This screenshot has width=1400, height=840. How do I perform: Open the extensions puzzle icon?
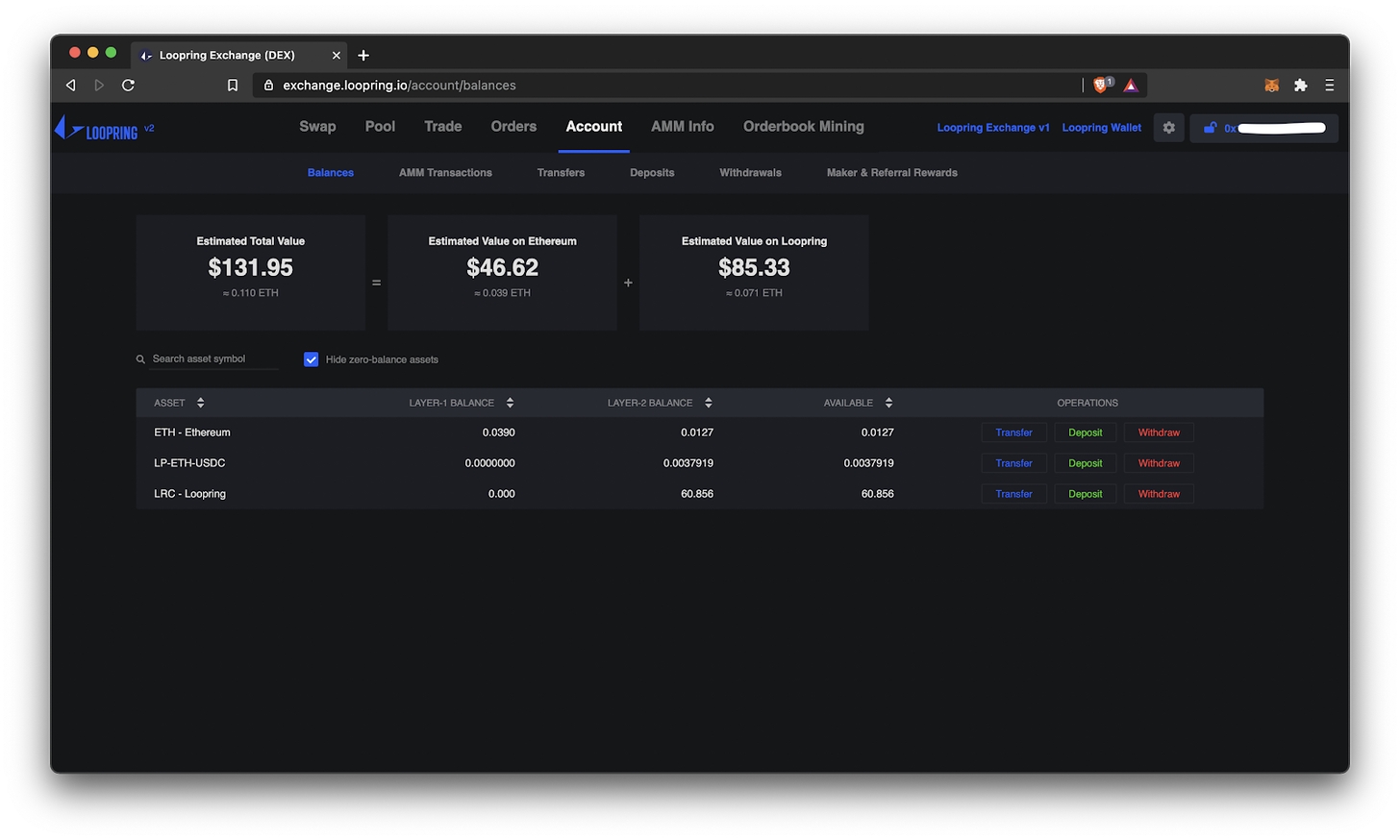coord(1300,86)
